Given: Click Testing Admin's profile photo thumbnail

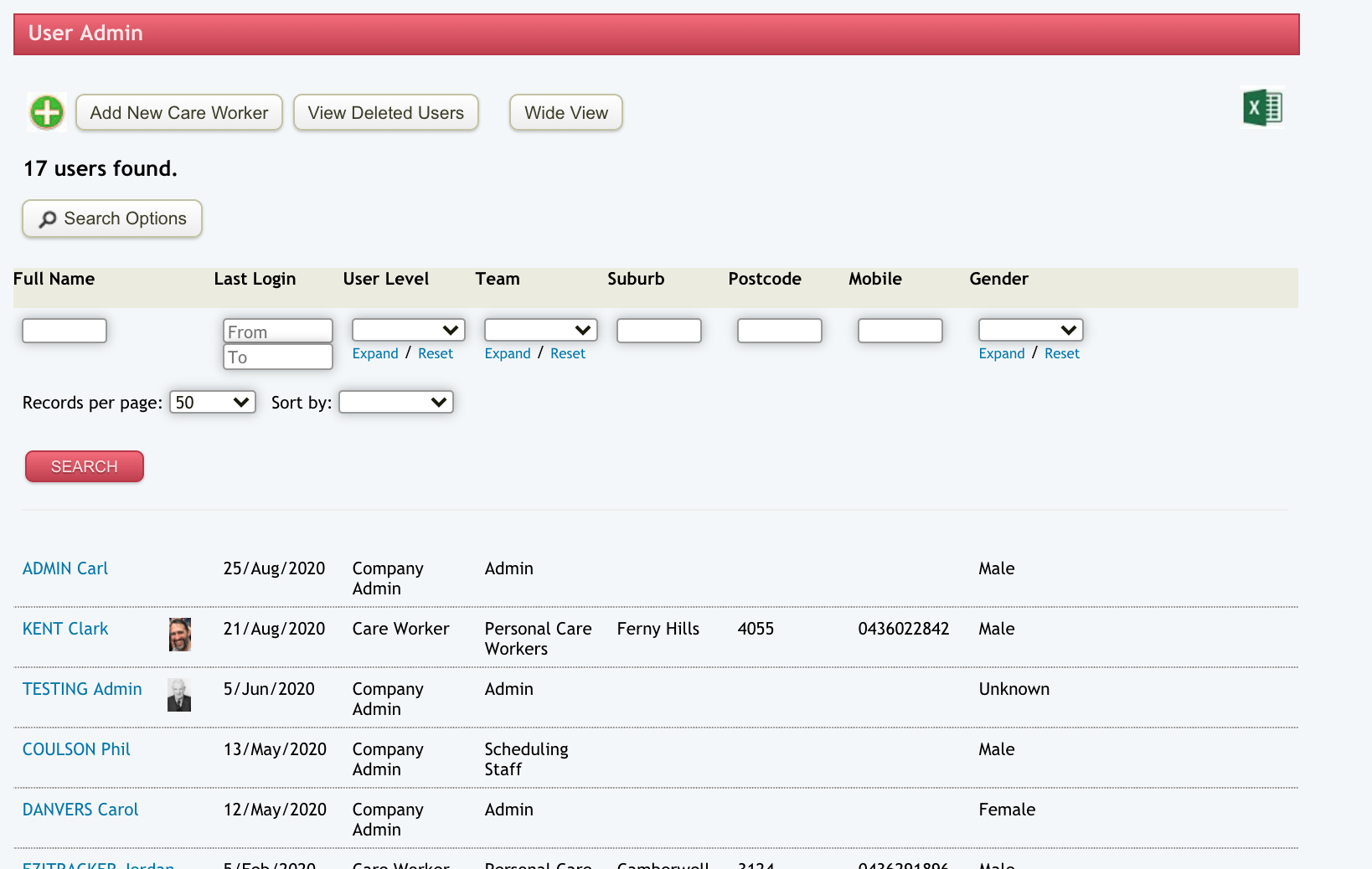Looking at the screenshot, I should click(179, 695).
